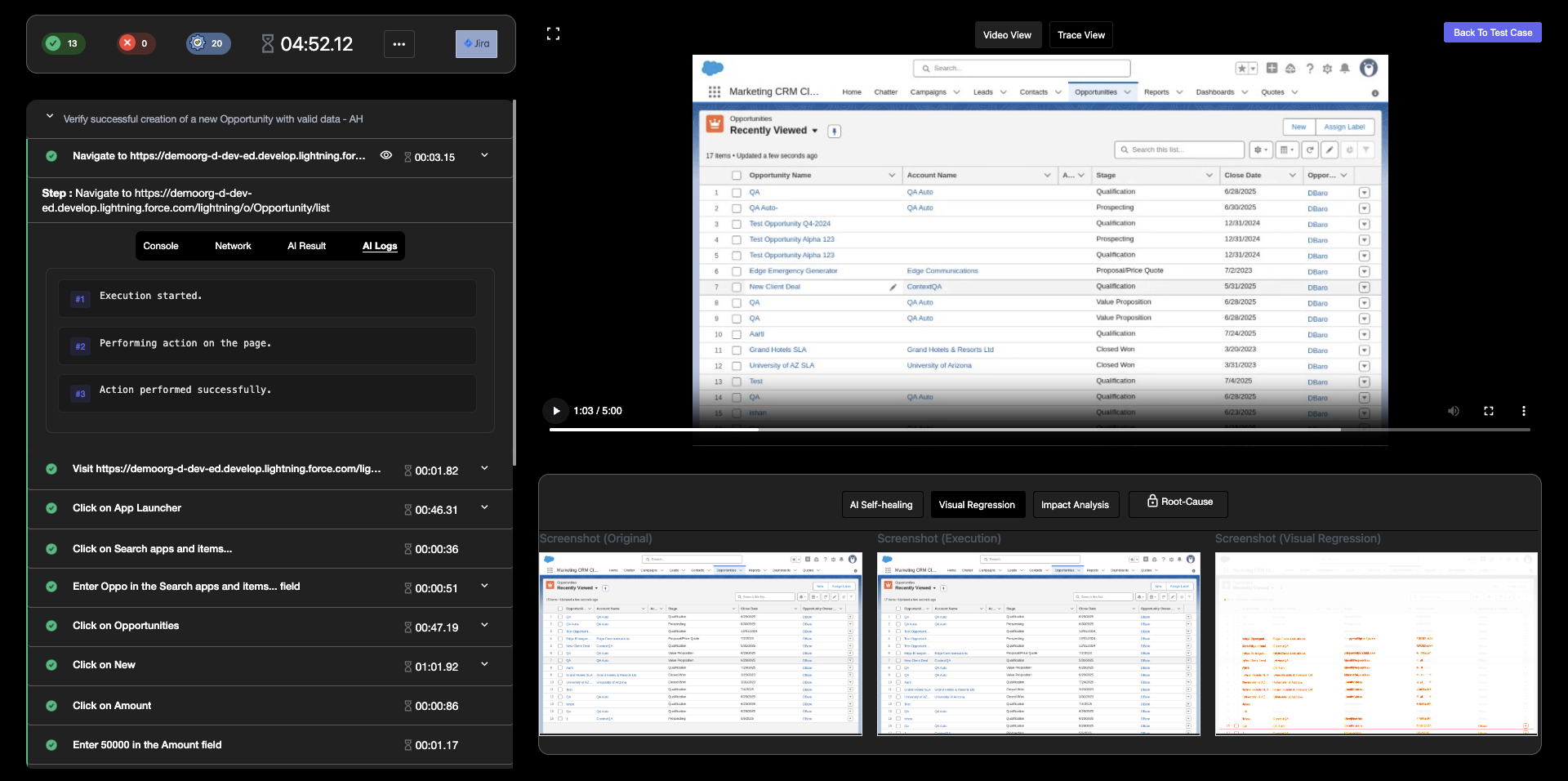Toggle the eye icon on Navigate step
Viewport: 1568px width, 781px height.
(x=386, y=155)
